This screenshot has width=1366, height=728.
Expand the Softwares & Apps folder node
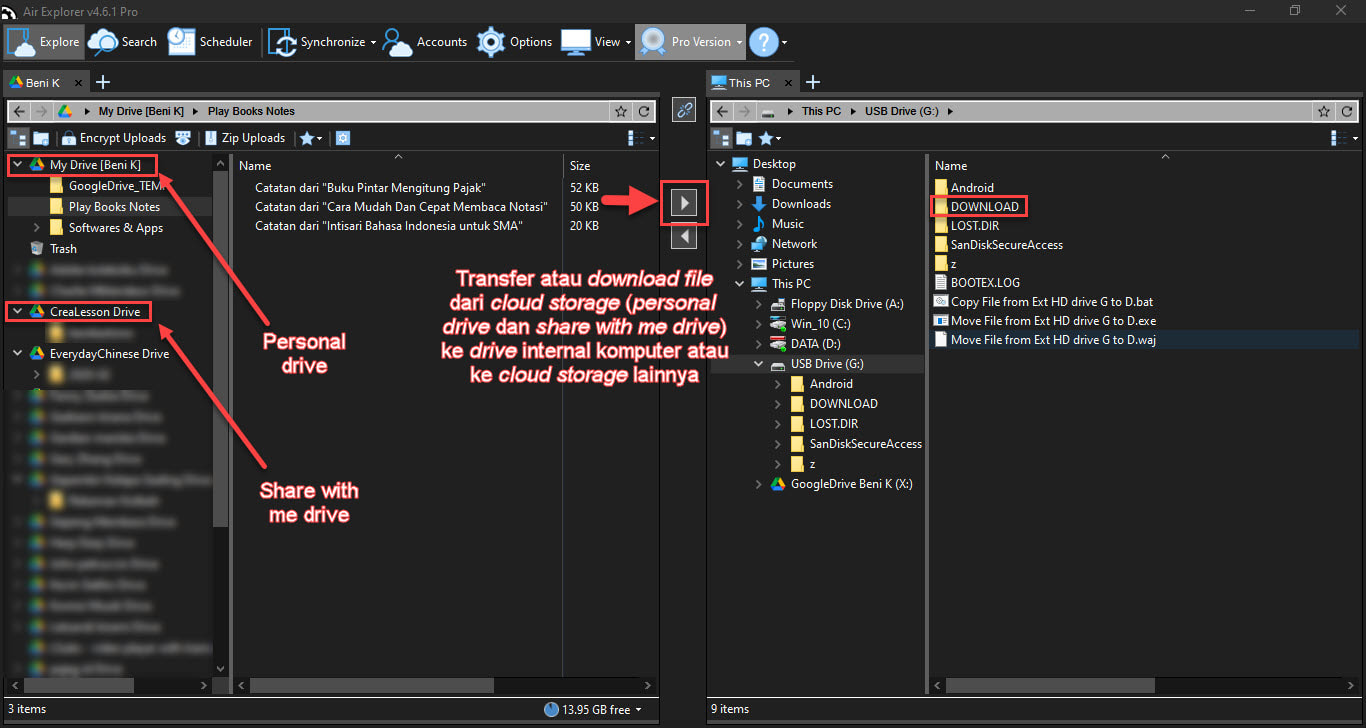click(x=37, y=228)
